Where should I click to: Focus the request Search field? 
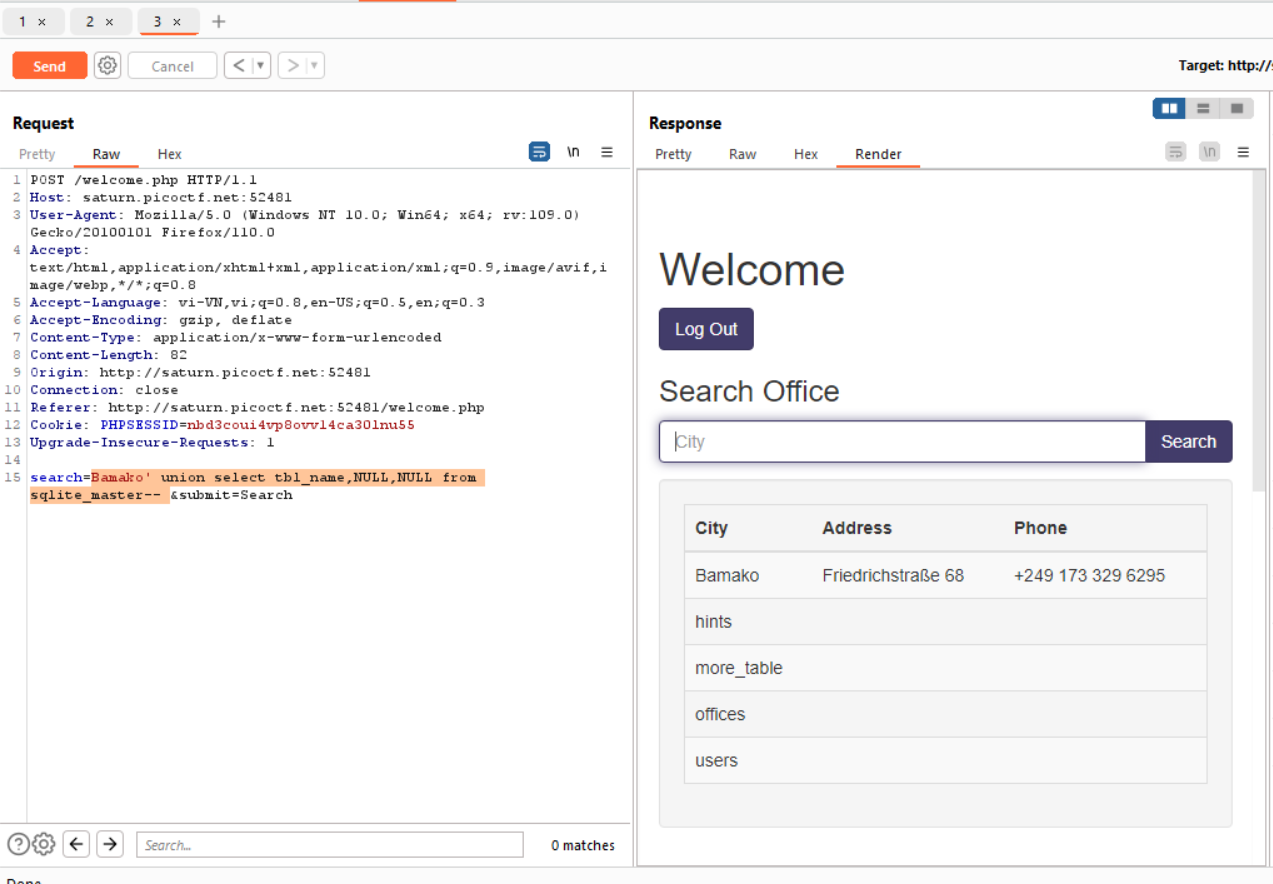tap(330, 845)
